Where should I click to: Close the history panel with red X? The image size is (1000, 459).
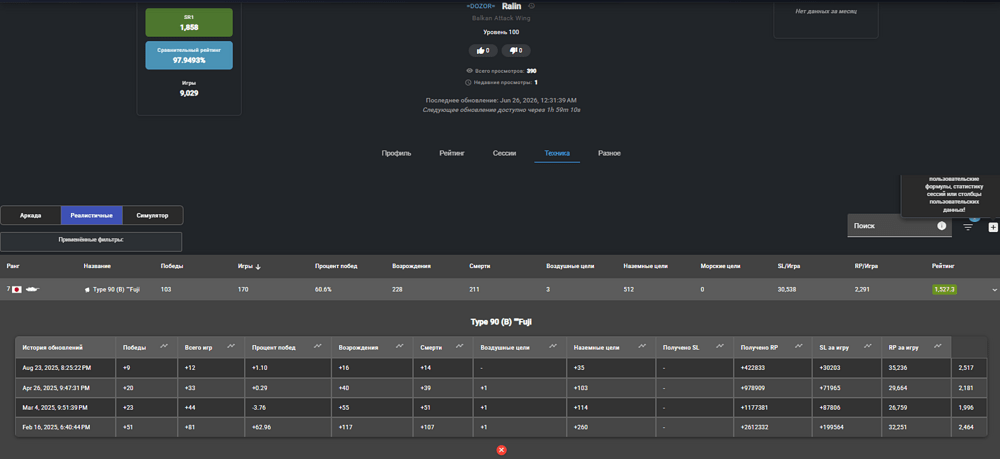pos(501,450)
